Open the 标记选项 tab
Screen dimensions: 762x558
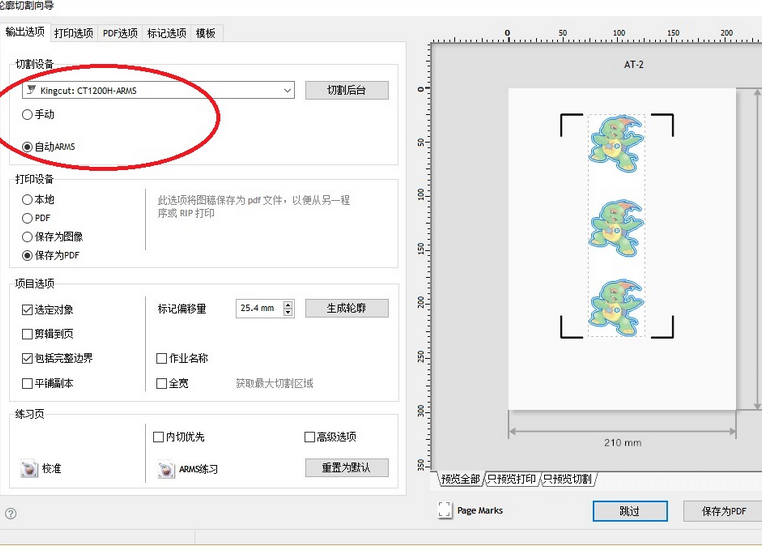point(166,33)
